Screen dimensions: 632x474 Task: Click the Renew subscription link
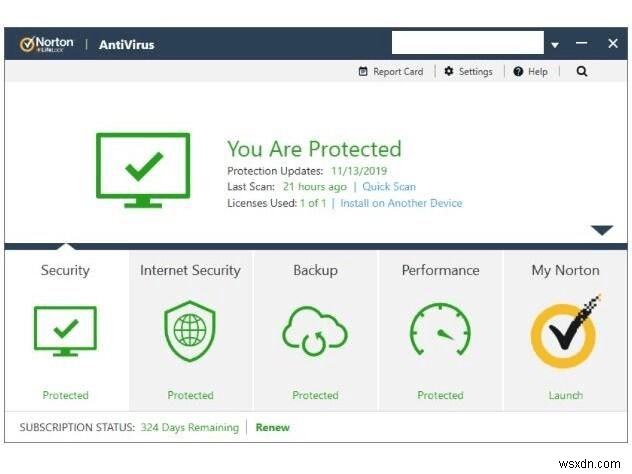[x=272, y=427]
